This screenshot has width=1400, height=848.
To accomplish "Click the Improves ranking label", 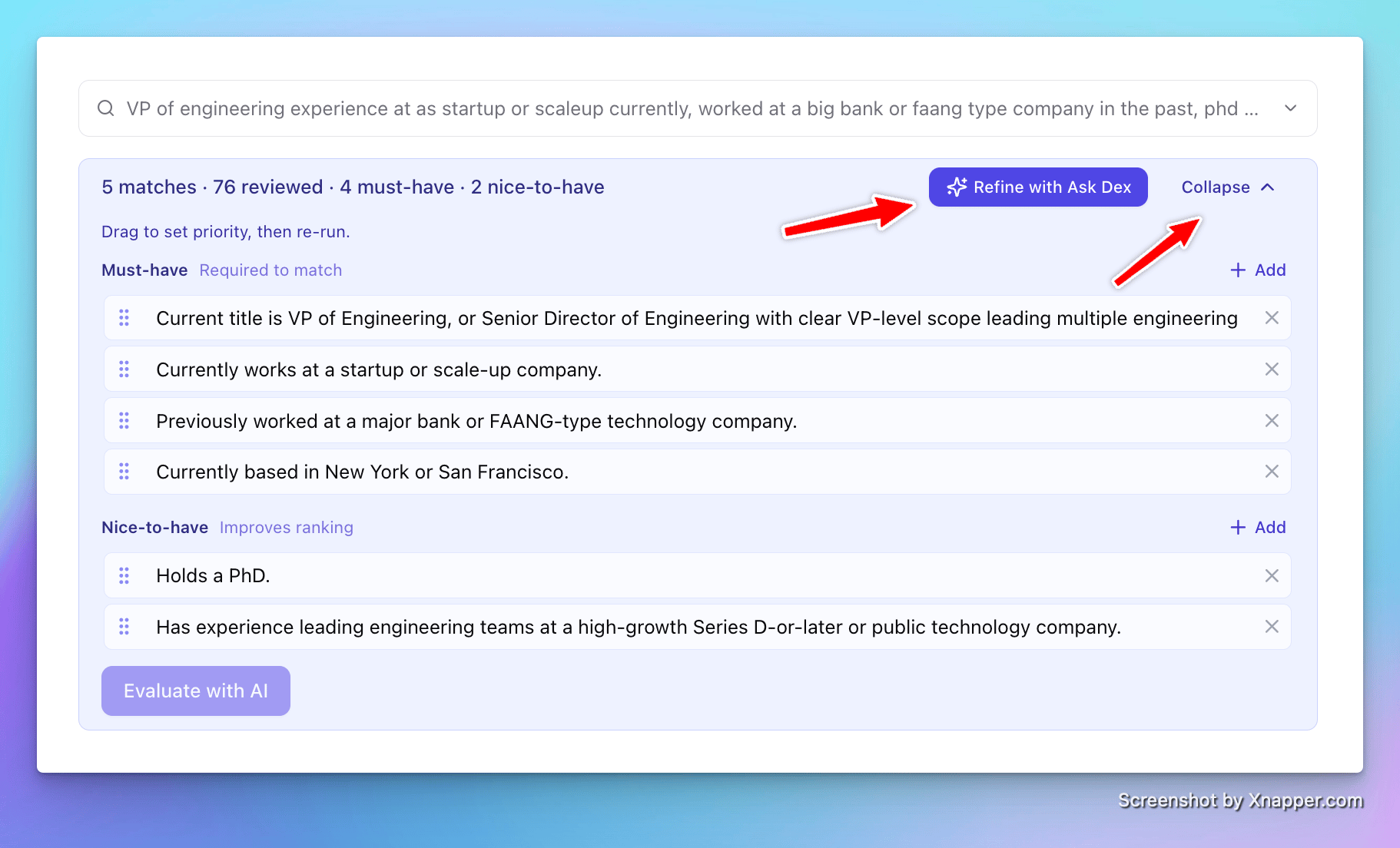I will (287, 527).
